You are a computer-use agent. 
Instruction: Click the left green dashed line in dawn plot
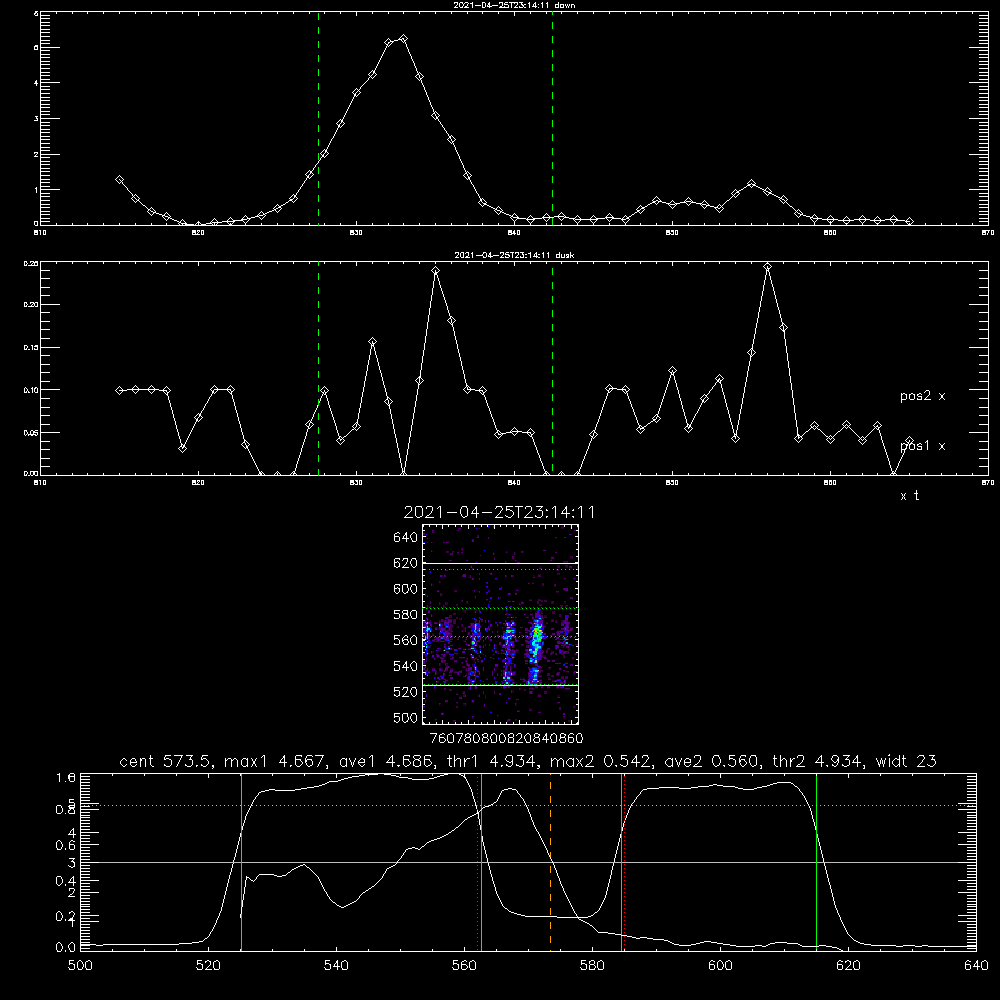(x=318, y=118)
